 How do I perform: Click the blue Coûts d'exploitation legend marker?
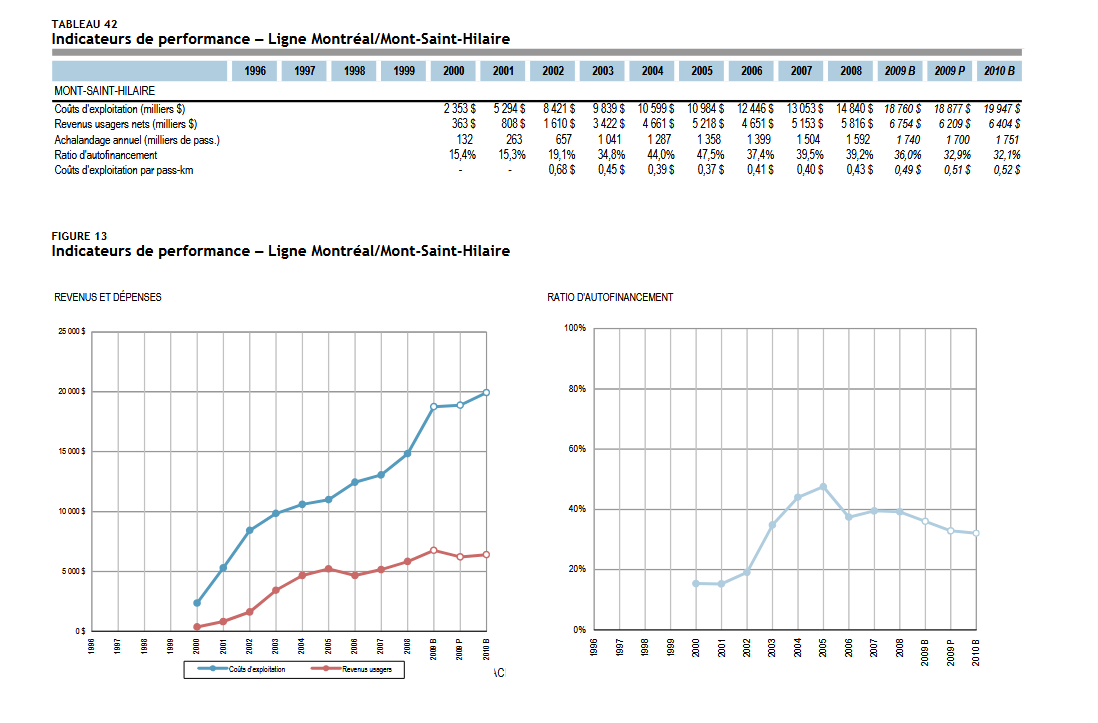(214, 669)
